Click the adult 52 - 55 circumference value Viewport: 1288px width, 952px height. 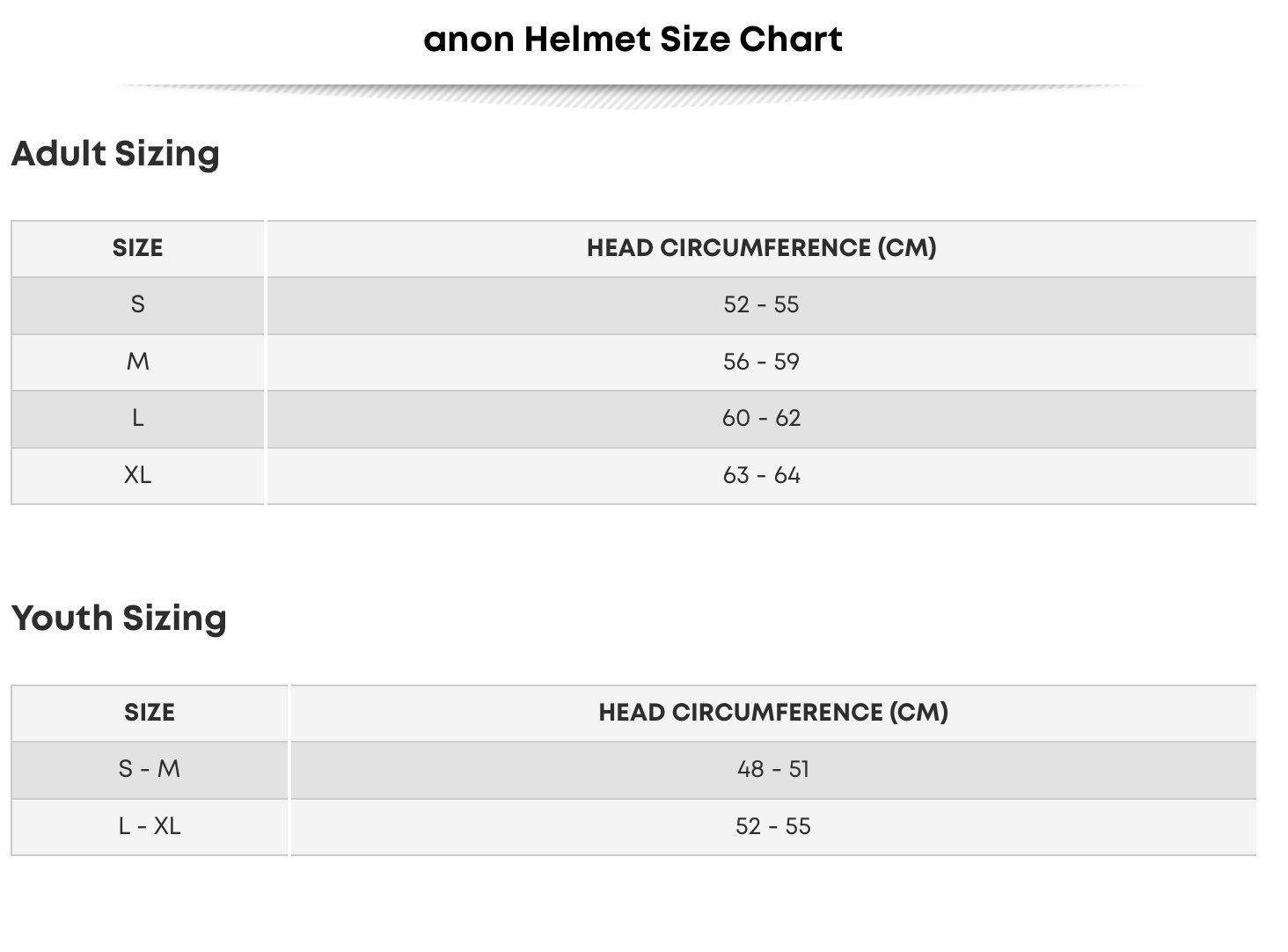(762, 305)
